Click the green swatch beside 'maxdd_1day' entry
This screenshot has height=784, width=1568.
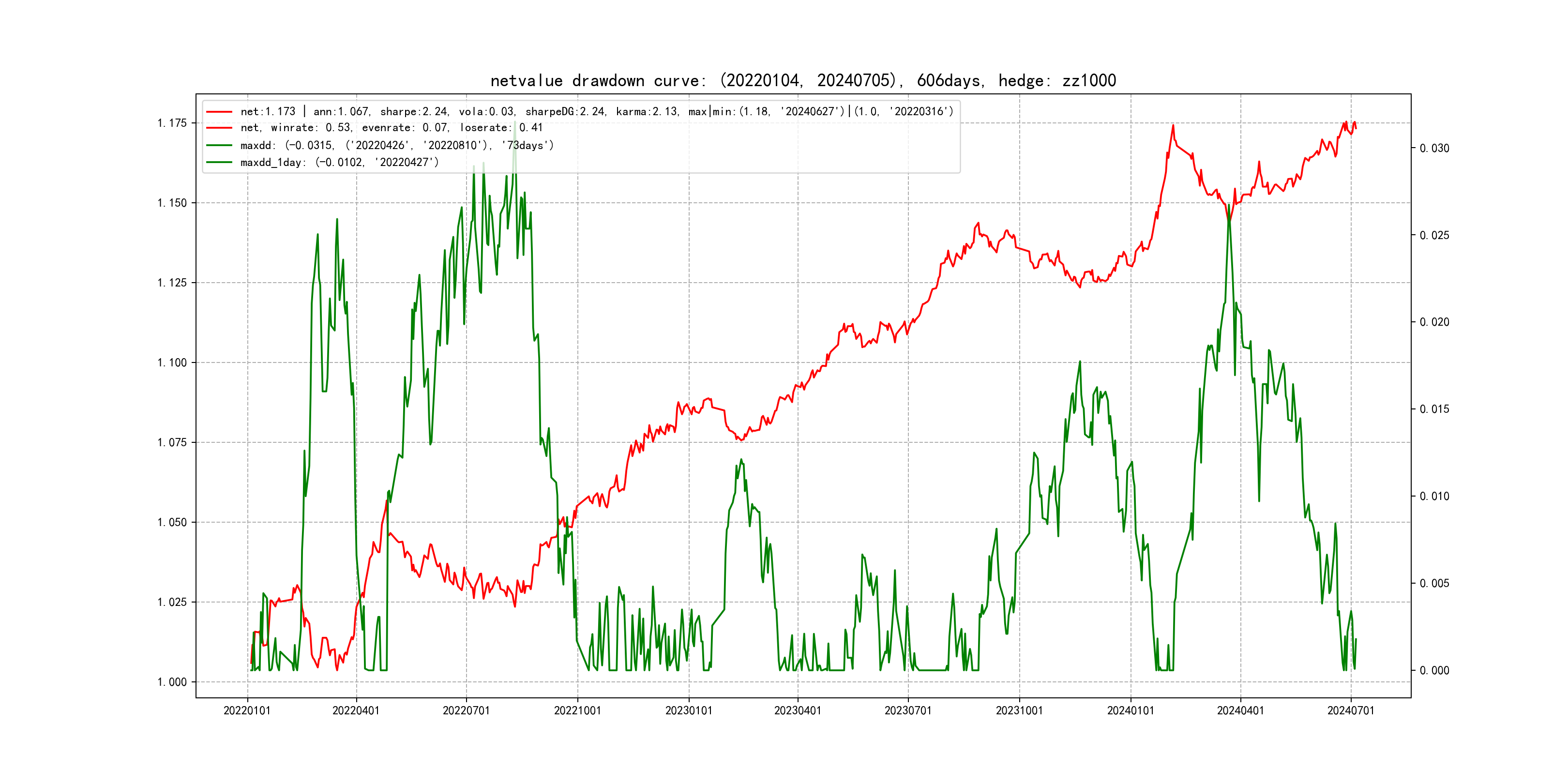coord(219,163)
